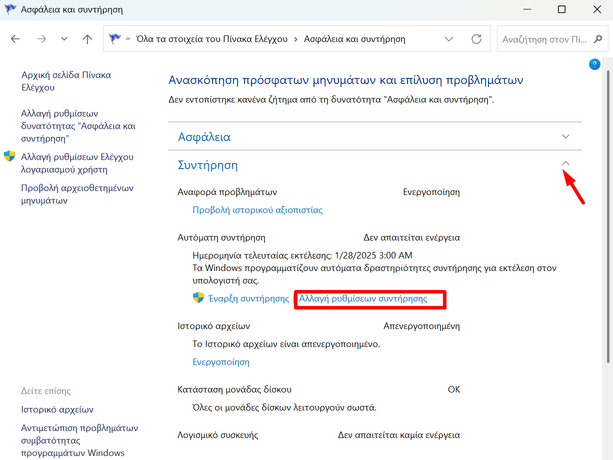Maximize the Ασφάλεια και συντήρηση window

561,9
